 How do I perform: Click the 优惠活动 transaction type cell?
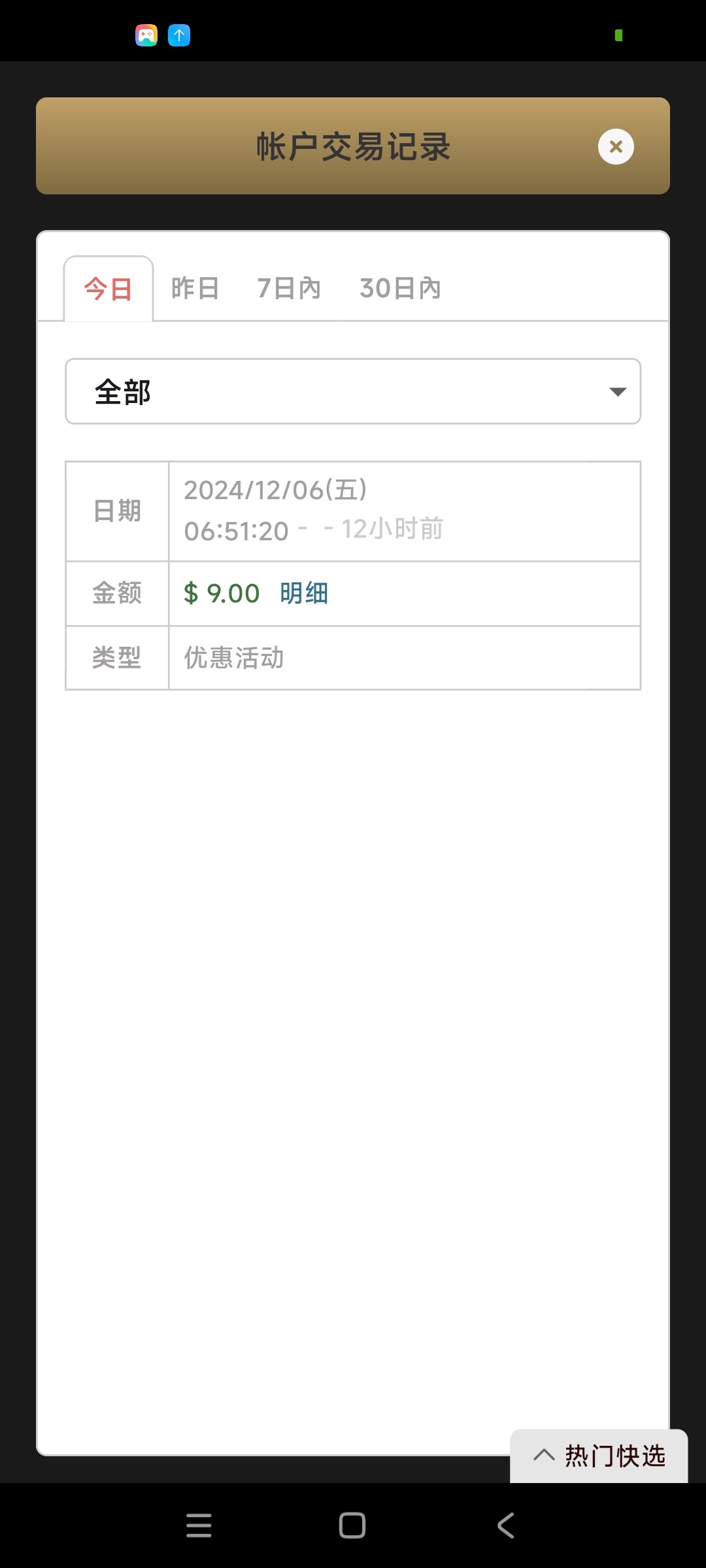pyautogui.click(x=234, y=658)
